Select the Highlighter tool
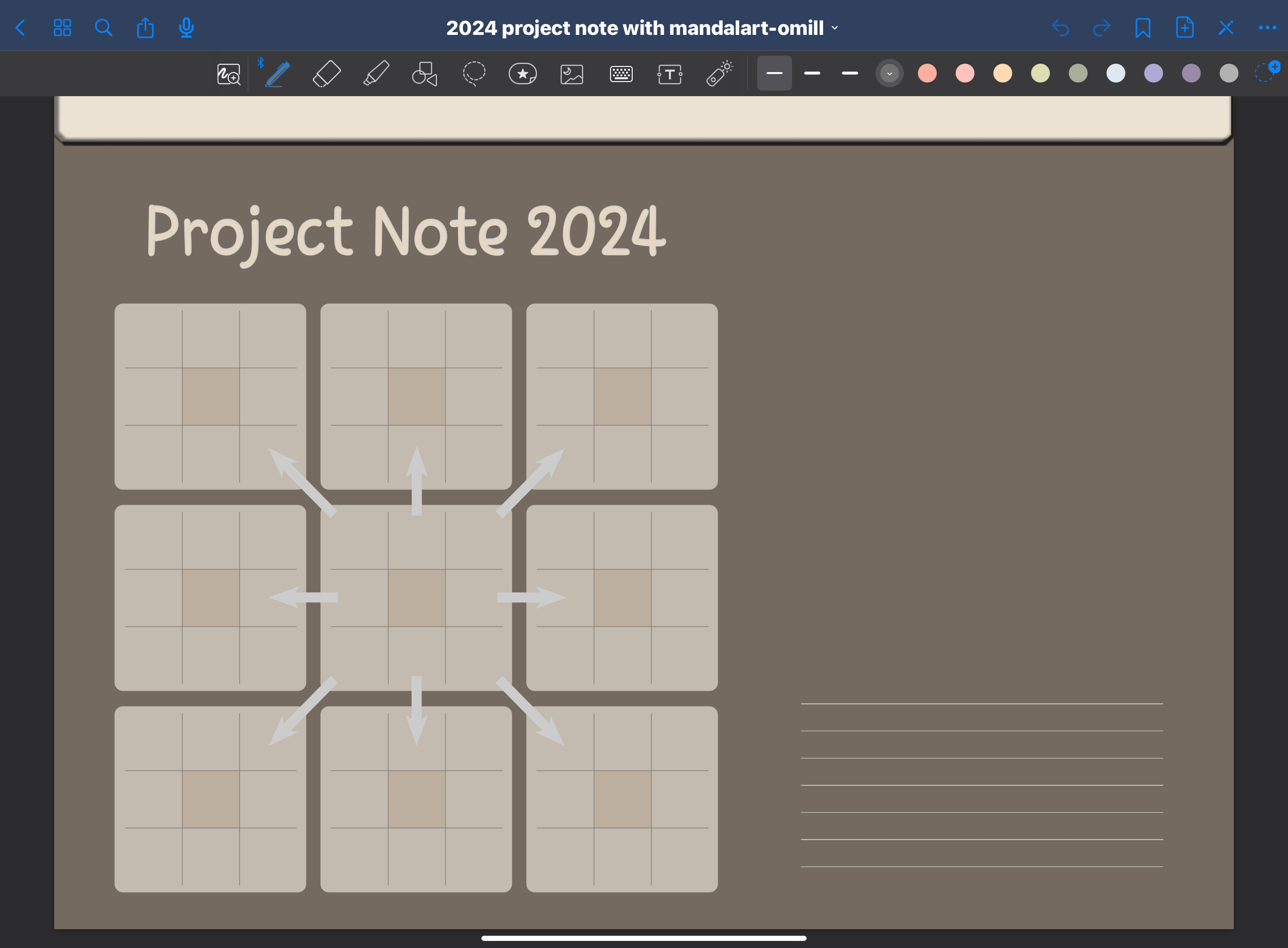 (x=376, y=74)
